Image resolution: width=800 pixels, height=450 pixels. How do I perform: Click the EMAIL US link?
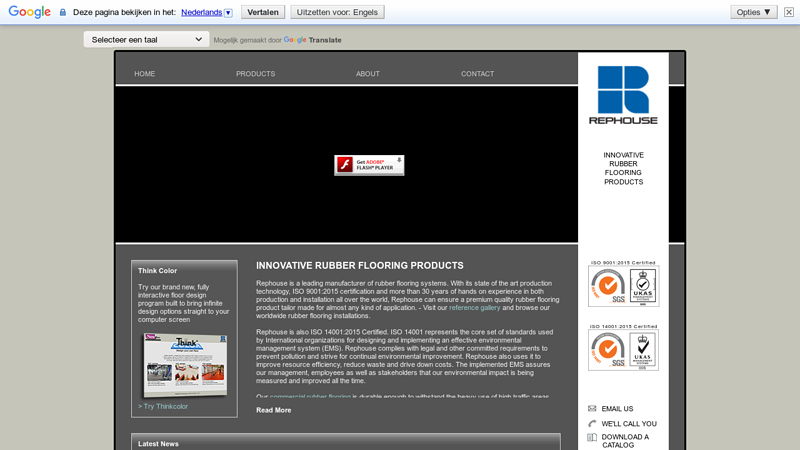617,409
